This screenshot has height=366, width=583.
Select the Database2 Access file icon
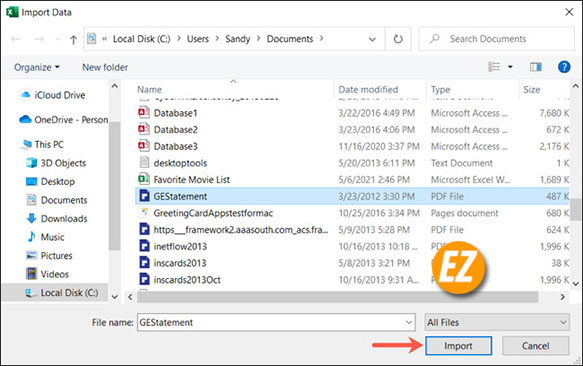pyautogui.click(x=144, y=129)
